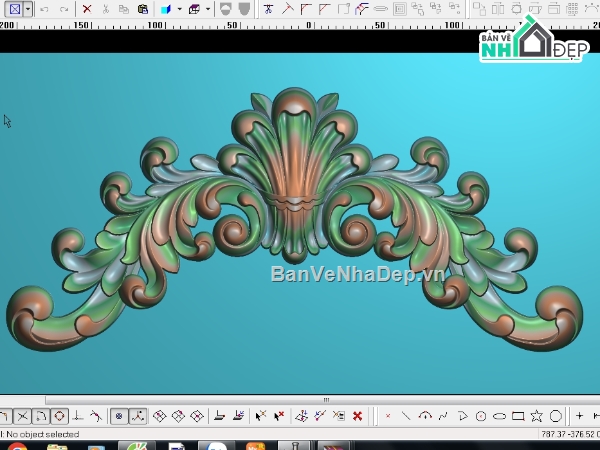Click the multi-line offset curve icon
This screenshot has width=600, height=450.
click(362, 9)
